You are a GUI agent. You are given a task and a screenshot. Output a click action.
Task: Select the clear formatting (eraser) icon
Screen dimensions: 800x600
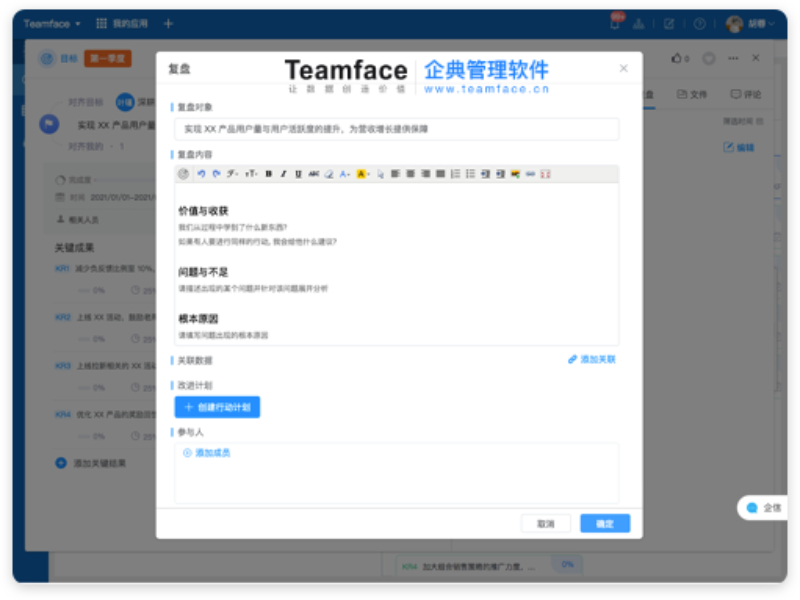[x=329, y=173]
